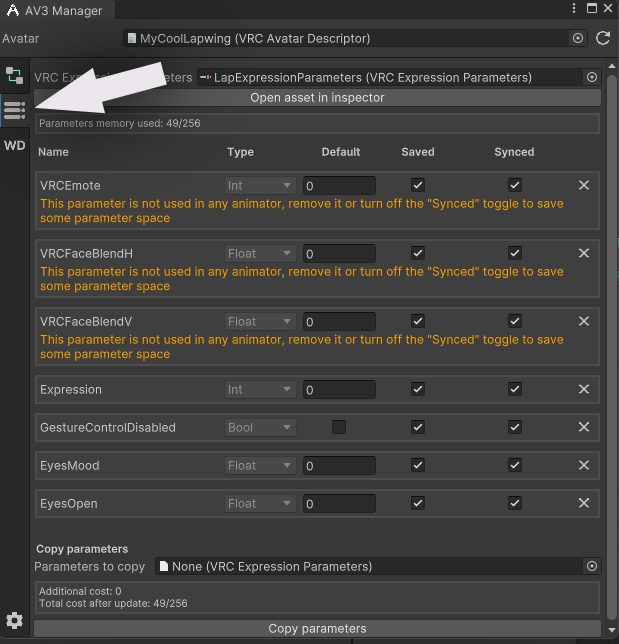The width and height of the screenshot is (619, 644).
Task: Open VRCFaceBlendV type dropdown
Action: (x=260, y=322)
